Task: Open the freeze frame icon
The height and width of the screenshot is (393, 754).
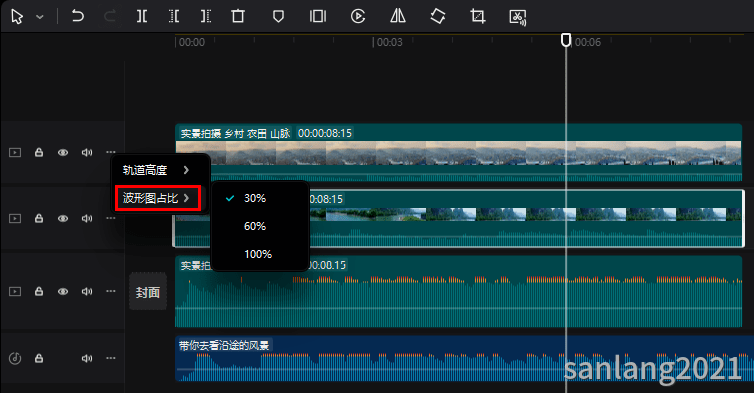Action: coord(318,16)
